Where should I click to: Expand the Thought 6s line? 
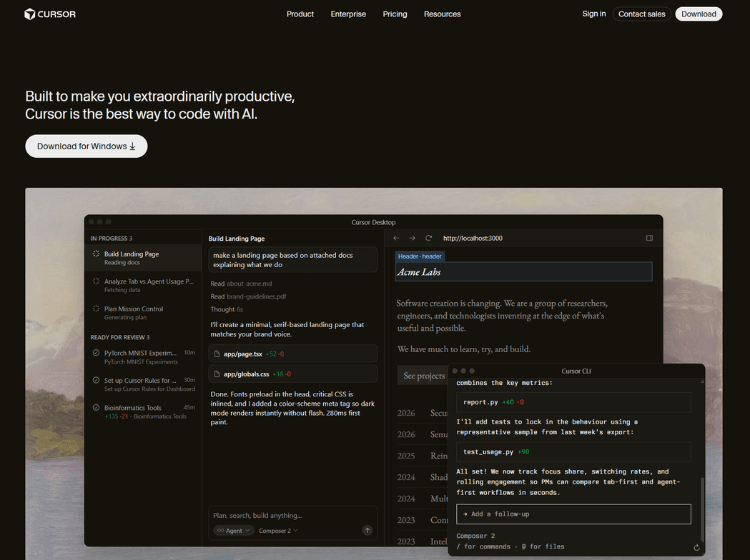[227, 309]
